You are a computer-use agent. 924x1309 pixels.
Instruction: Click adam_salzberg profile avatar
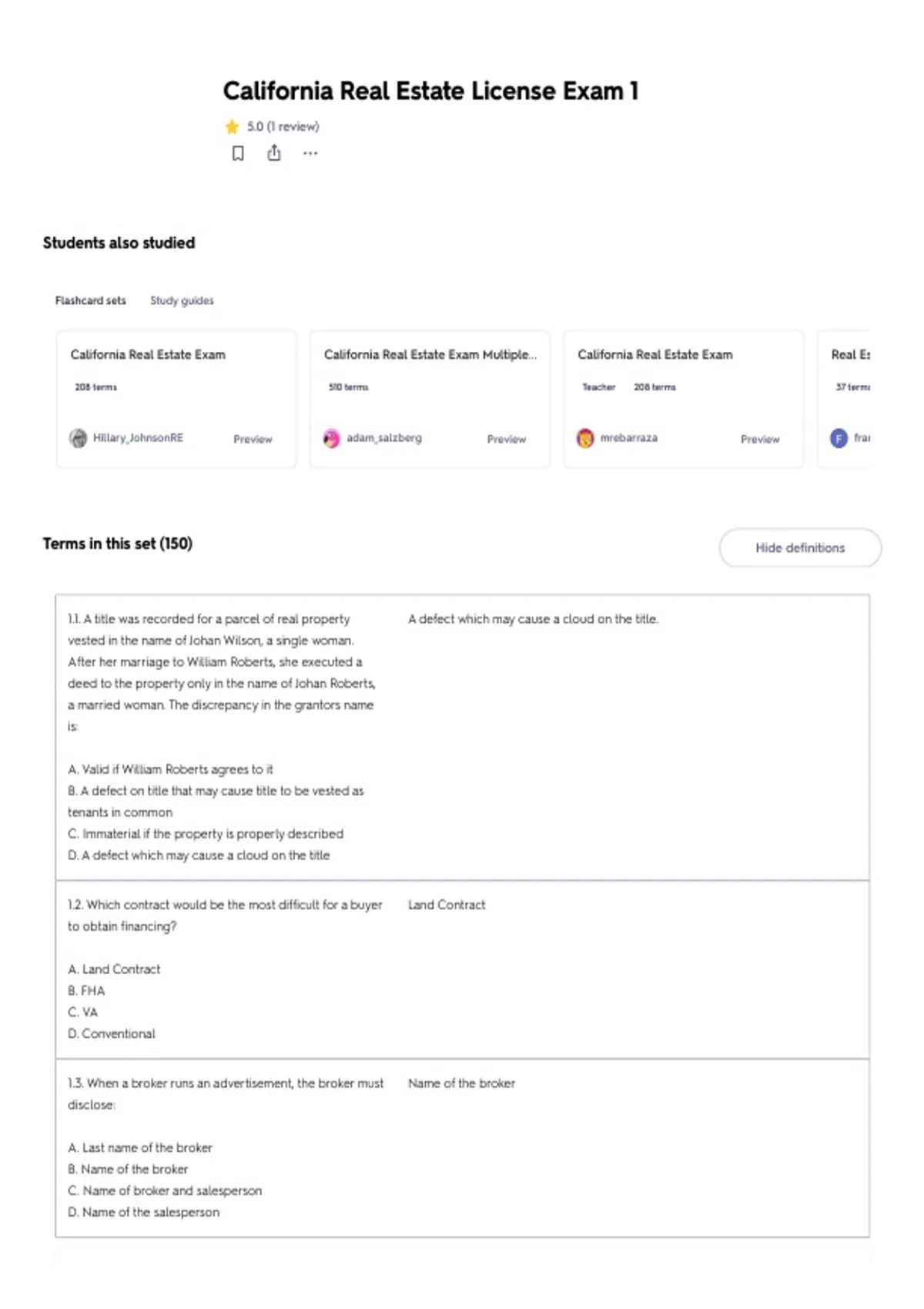pos(332,438)
